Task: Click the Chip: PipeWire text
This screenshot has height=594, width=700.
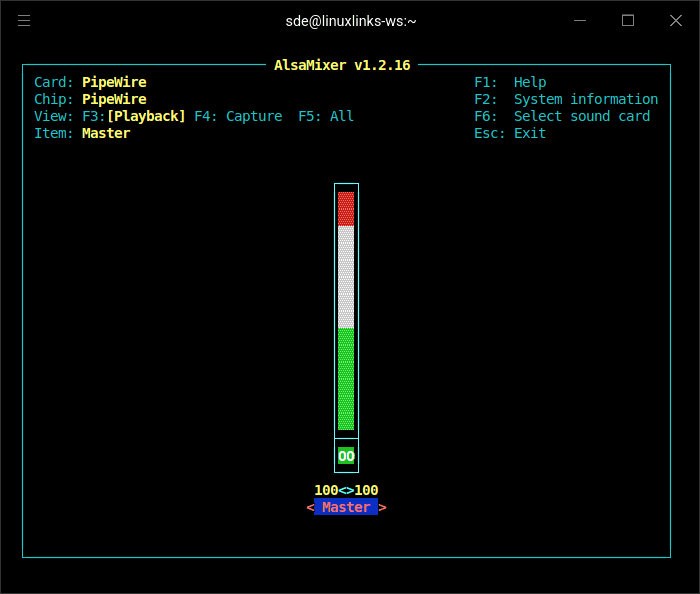Action: (90, 99)
